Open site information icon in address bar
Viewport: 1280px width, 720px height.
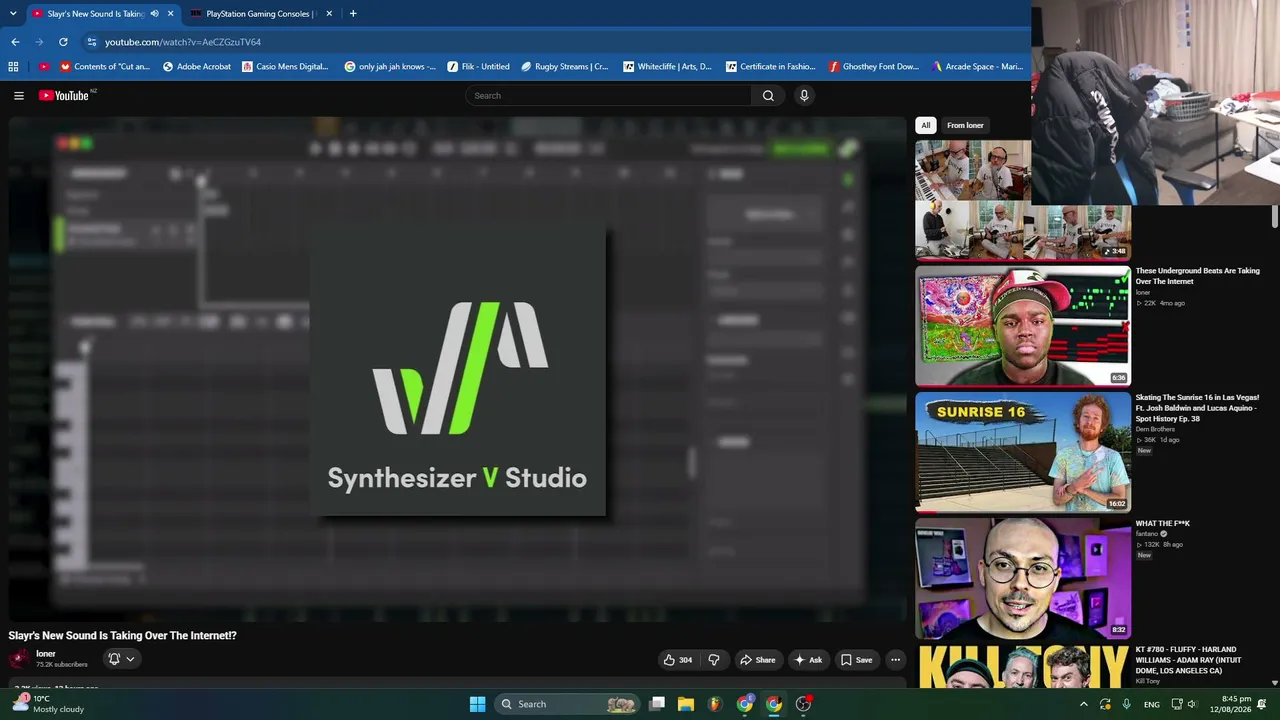(x=92, y=42)
